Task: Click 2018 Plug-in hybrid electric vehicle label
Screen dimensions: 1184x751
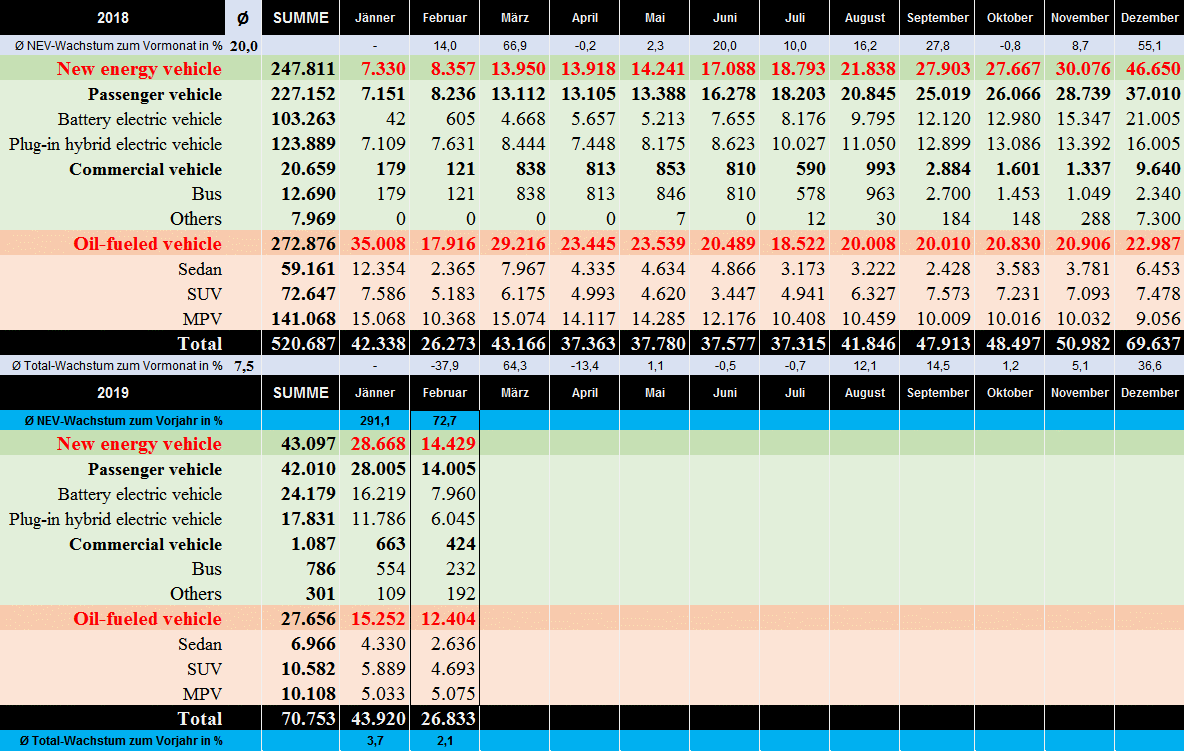Action: tap(116, 144)
